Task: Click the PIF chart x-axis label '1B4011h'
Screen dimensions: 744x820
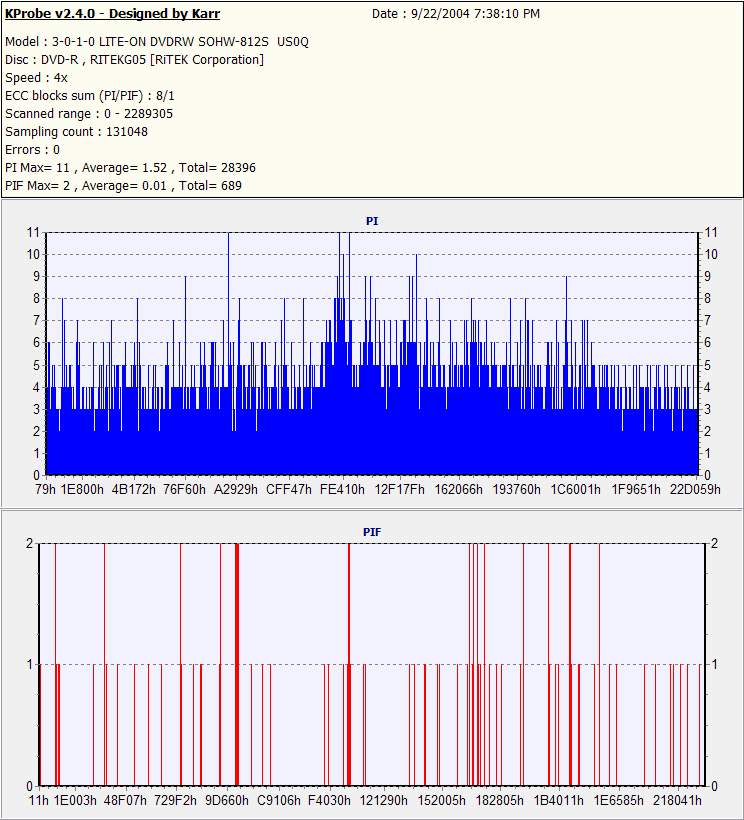Action: point(558,801)
